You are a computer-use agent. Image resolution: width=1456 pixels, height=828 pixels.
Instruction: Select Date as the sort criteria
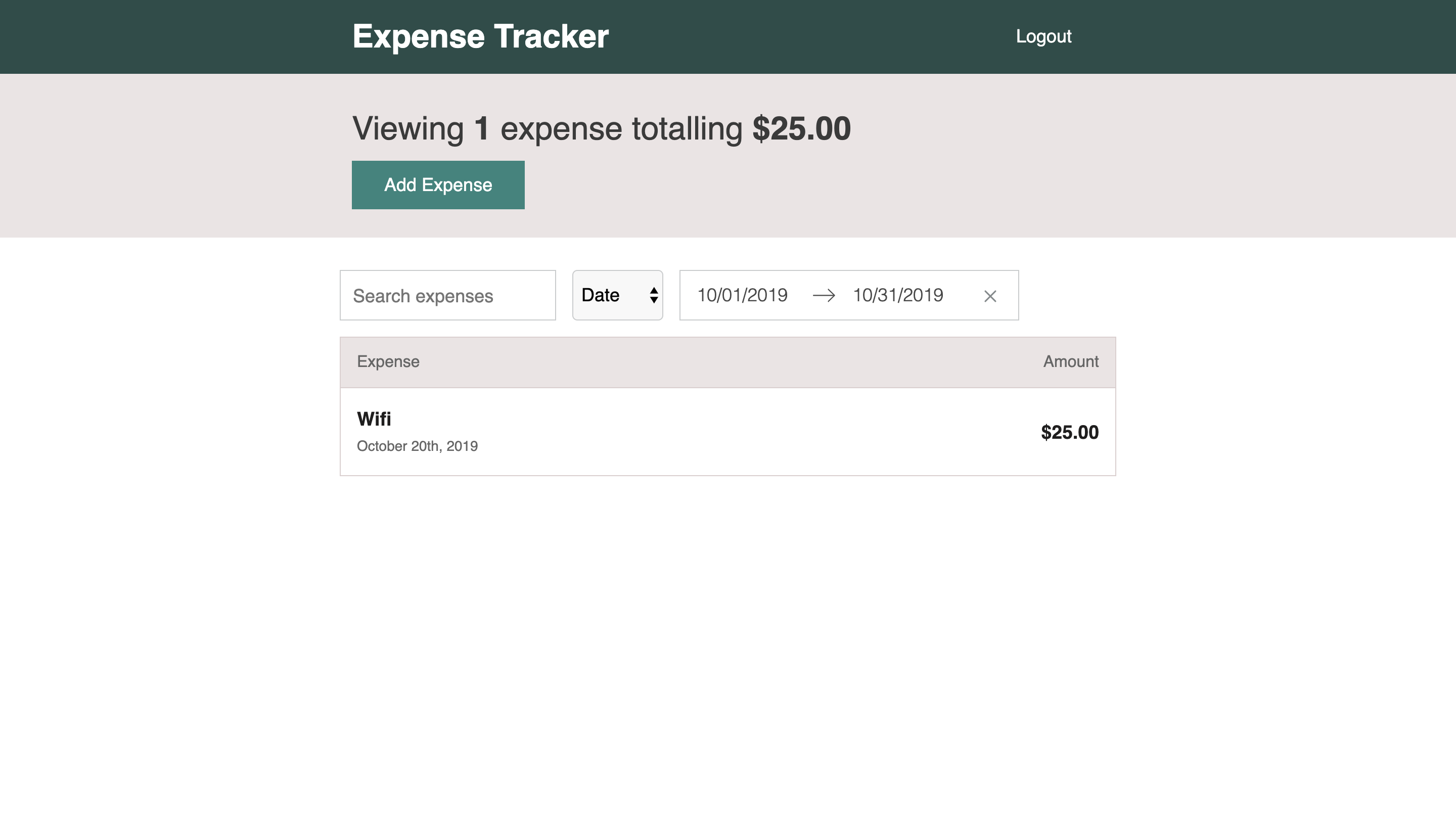(617, 295)
